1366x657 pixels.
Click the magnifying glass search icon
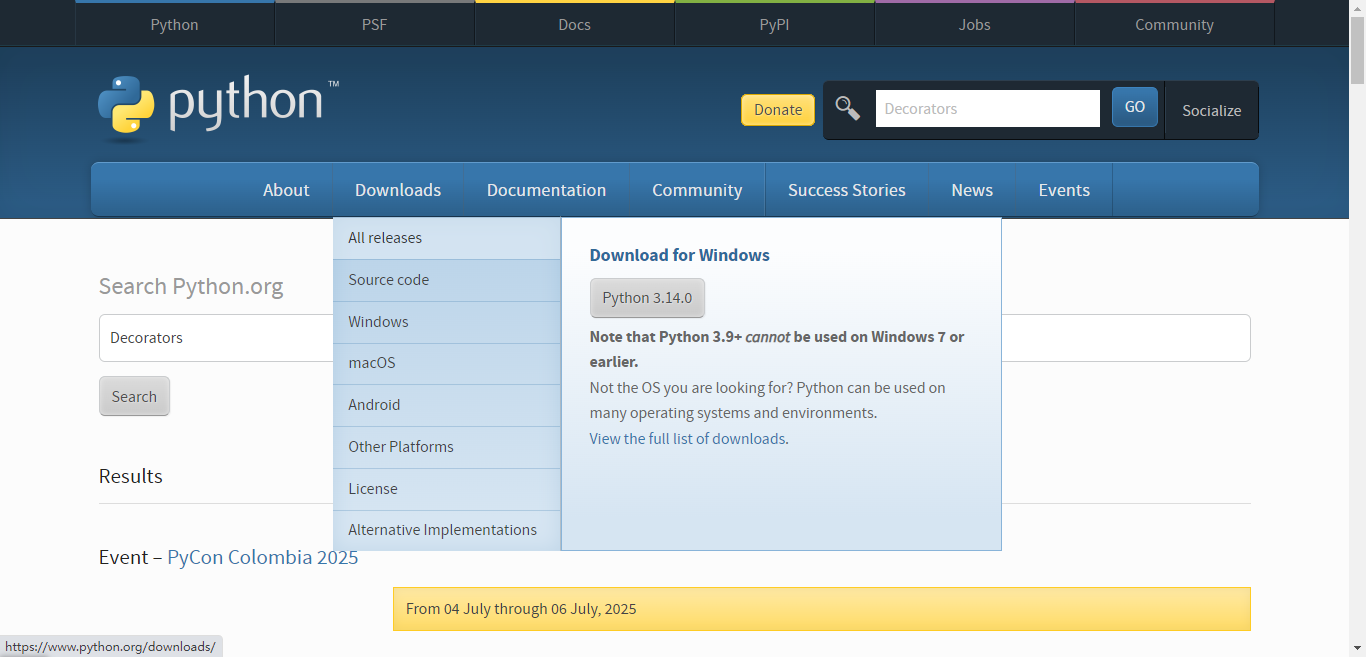point(848,108)
